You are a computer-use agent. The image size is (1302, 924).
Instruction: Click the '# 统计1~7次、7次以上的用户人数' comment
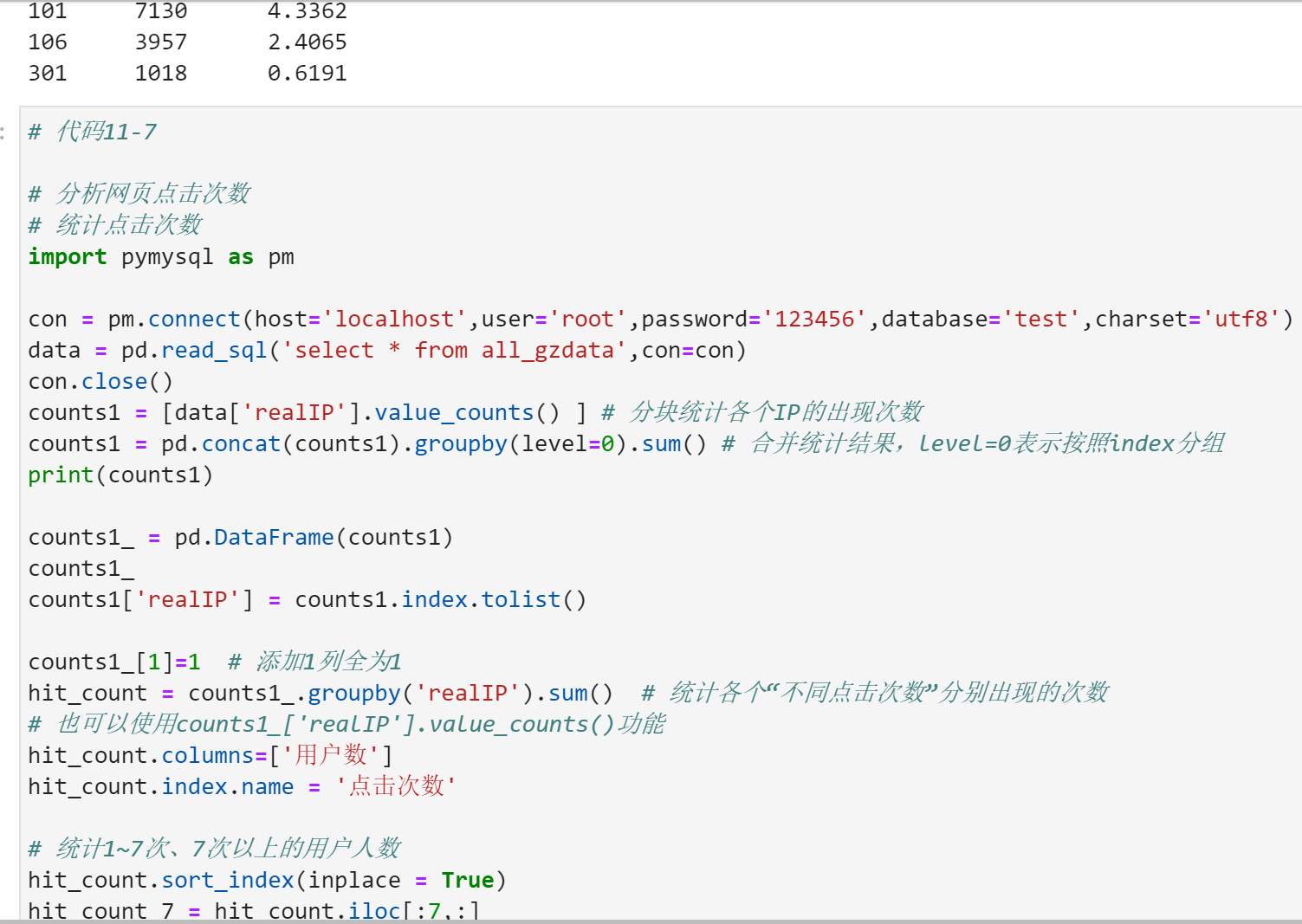[x=214, y=849]
